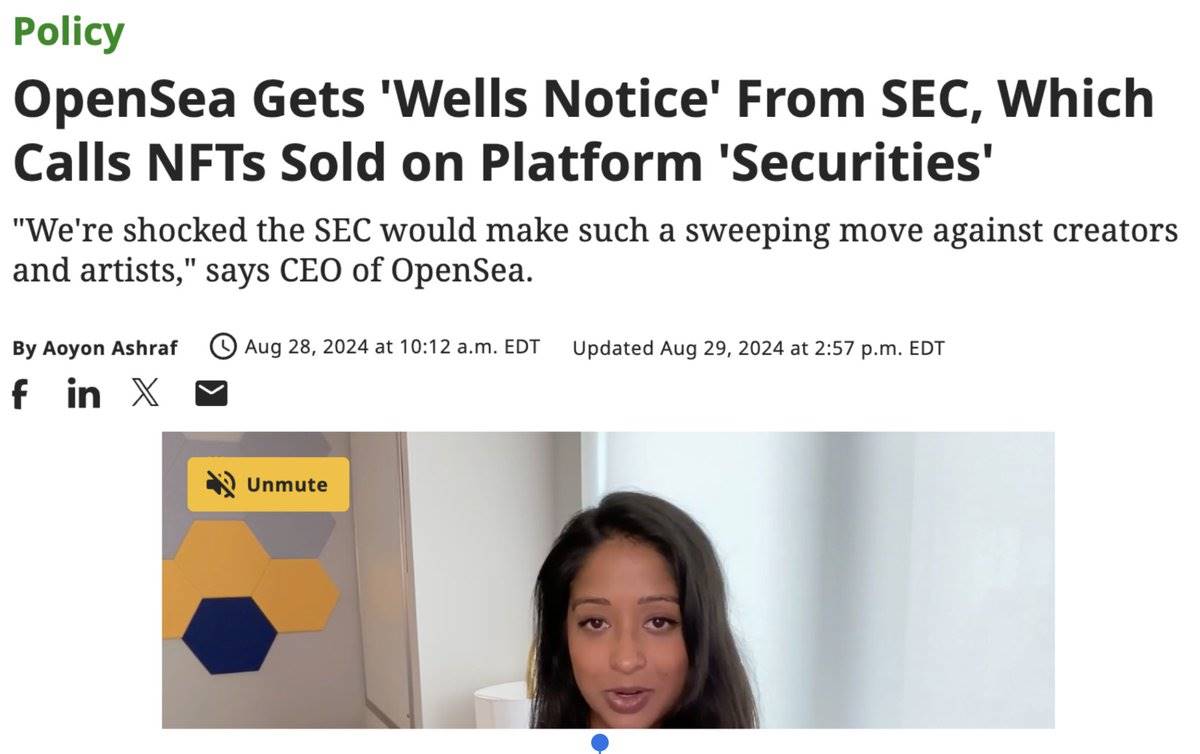Click the blue dot marker below video
Screen dimensions: 1200x754
600,743
